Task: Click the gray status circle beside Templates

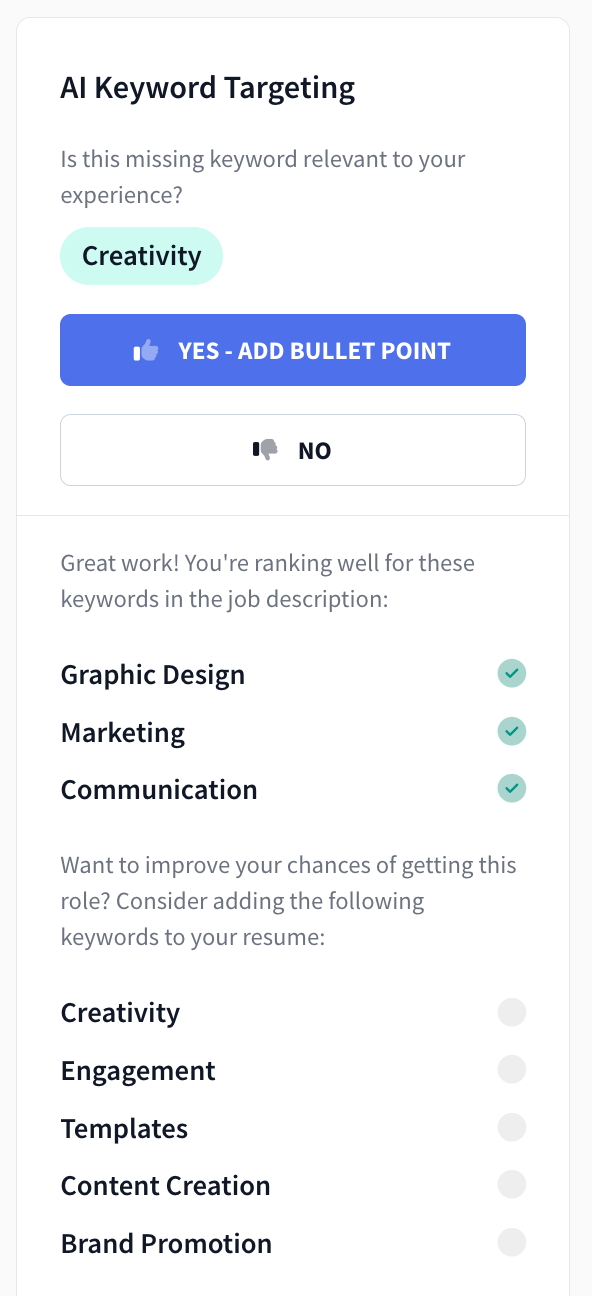Action: [x=511, y=1127]
